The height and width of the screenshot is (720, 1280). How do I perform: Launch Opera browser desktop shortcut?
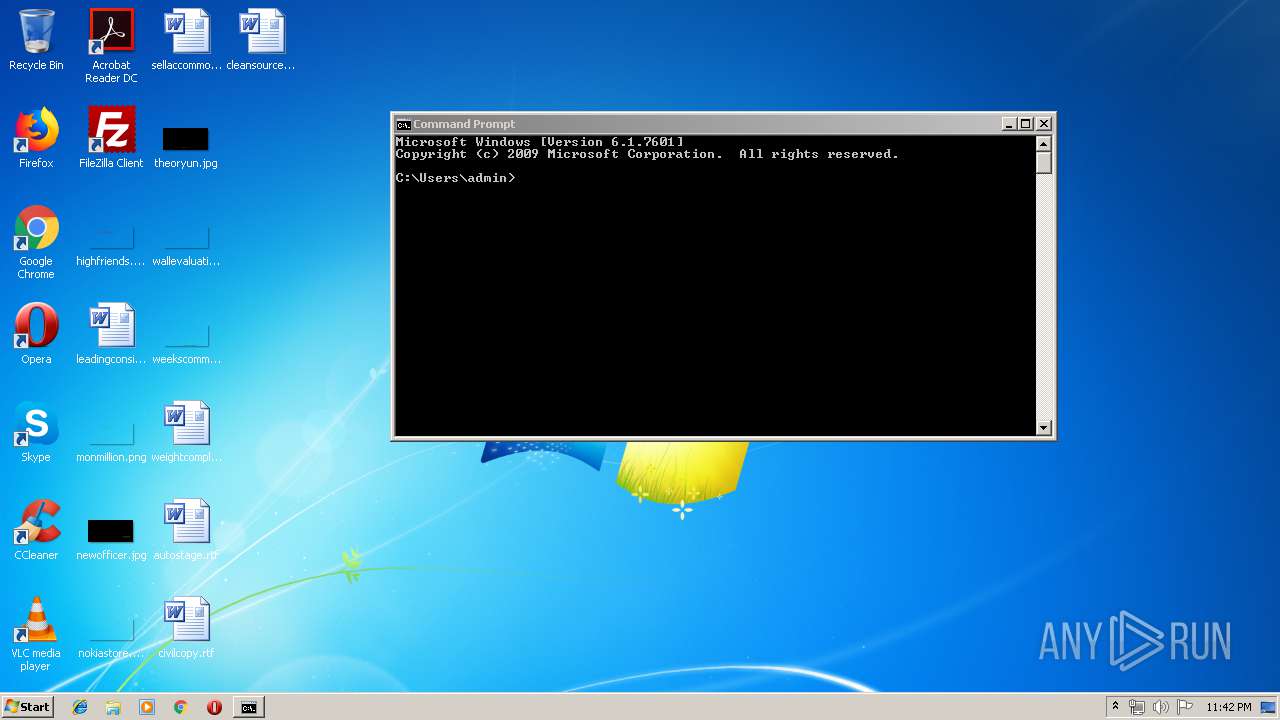coord(36,334)
